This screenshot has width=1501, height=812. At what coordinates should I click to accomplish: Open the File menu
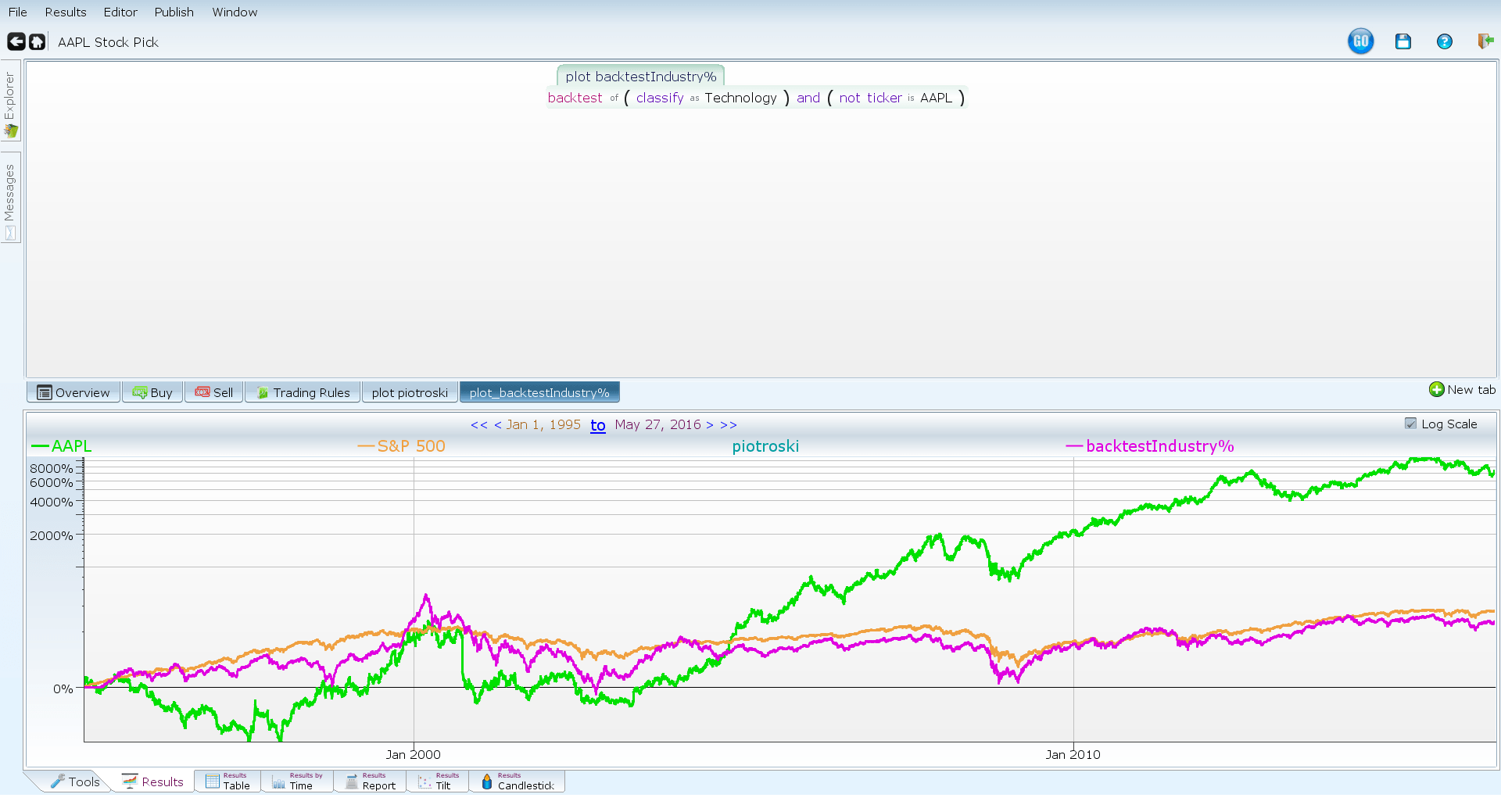pyautogui.click(x=18, y=12)
